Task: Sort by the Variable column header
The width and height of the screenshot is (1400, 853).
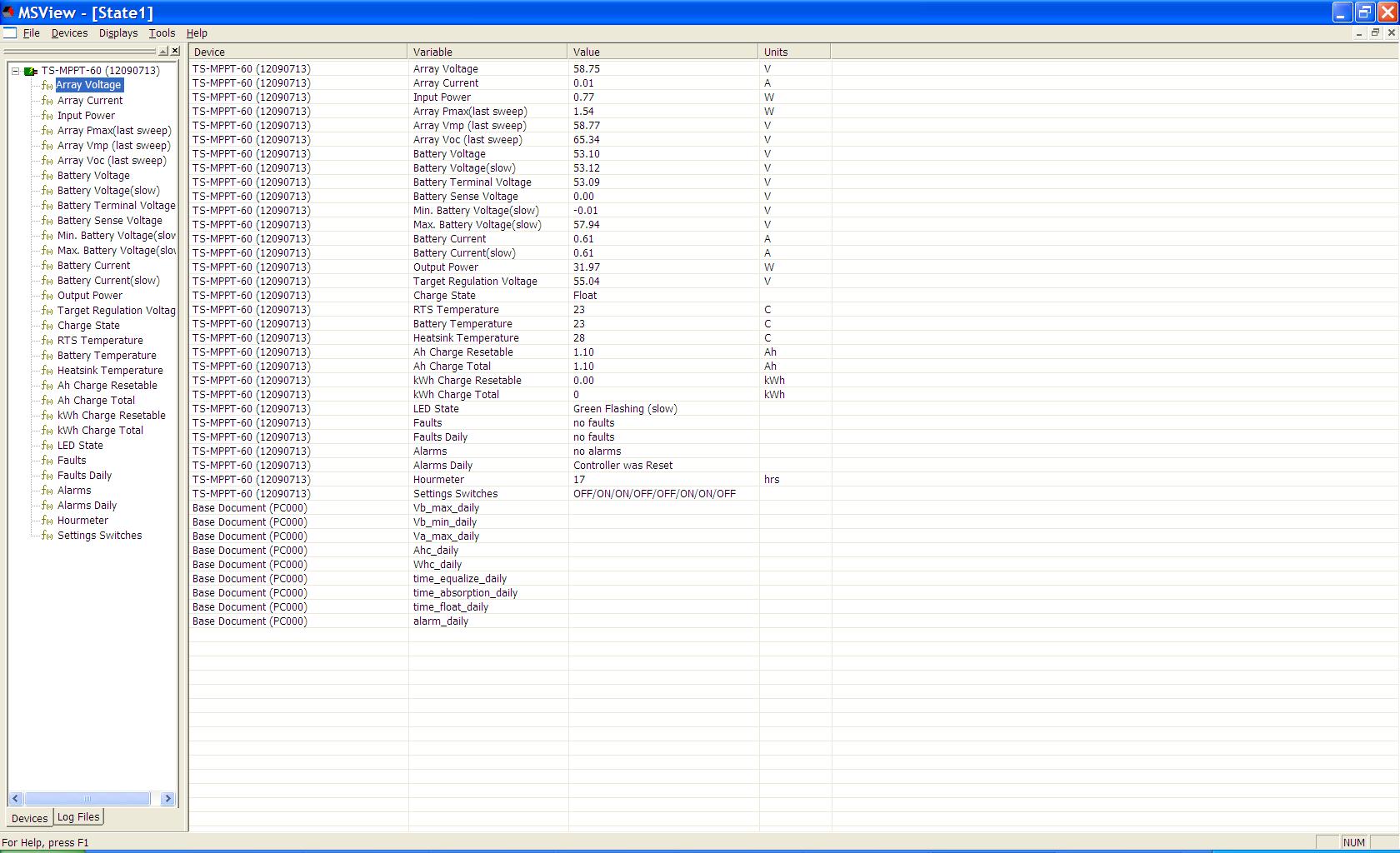Action: (487, 52)
